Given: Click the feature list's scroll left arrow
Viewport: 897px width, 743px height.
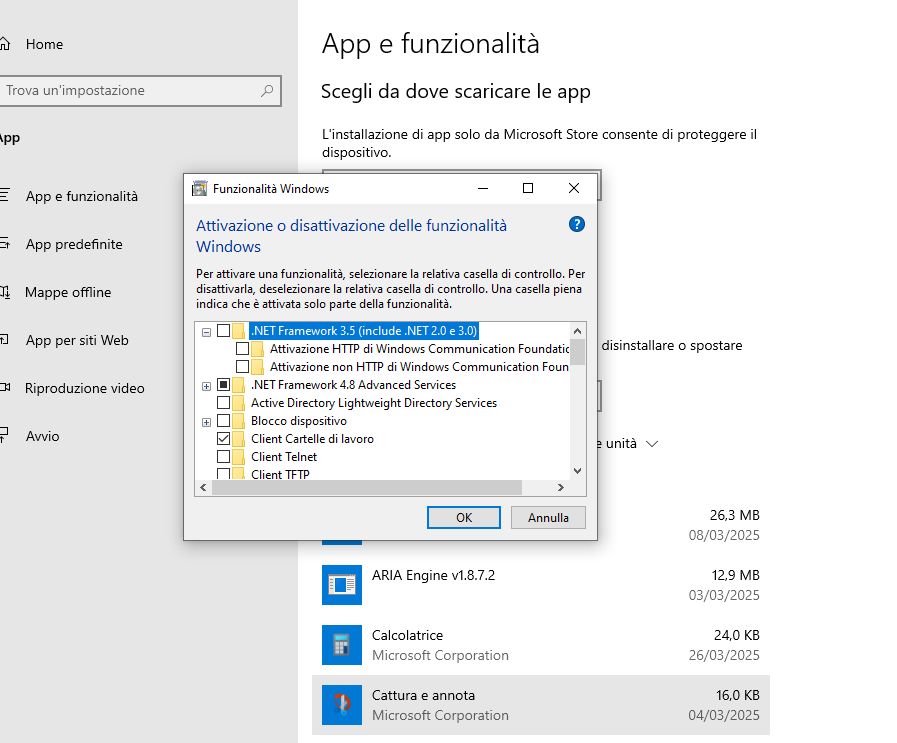Looking at the screenshot, I should coord(203,487).
